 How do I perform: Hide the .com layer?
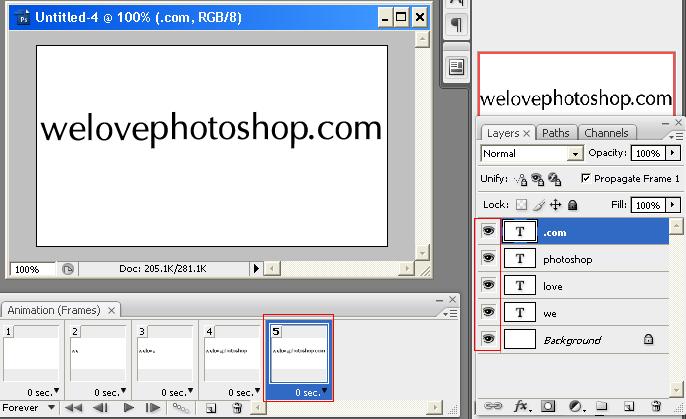(x=488, y=231)
